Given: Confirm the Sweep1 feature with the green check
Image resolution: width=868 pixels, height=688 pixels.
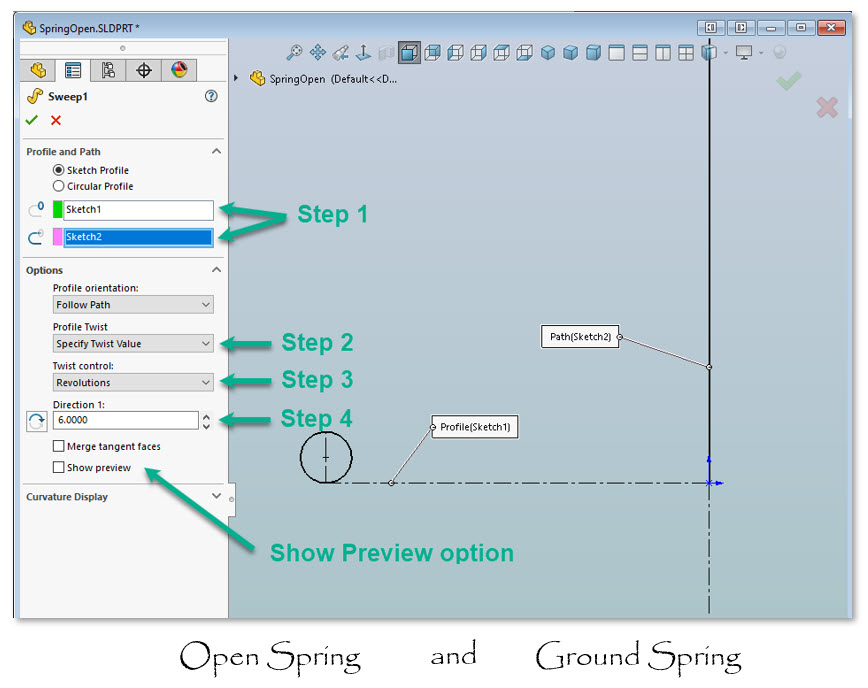Looking at the screenshot, I should coord(31,118).
